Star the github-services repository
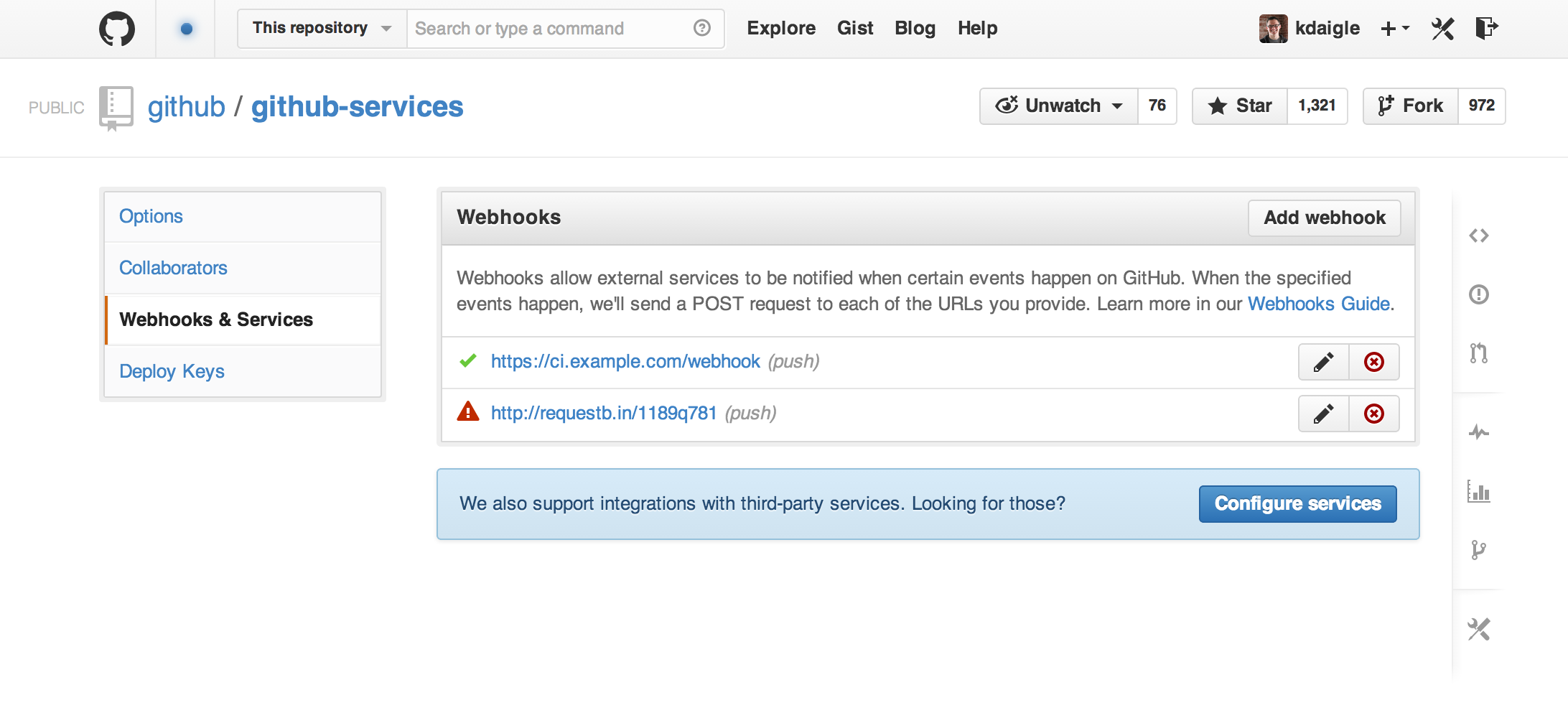This screenshot has height=708, width=1568. click(1241, 106)
